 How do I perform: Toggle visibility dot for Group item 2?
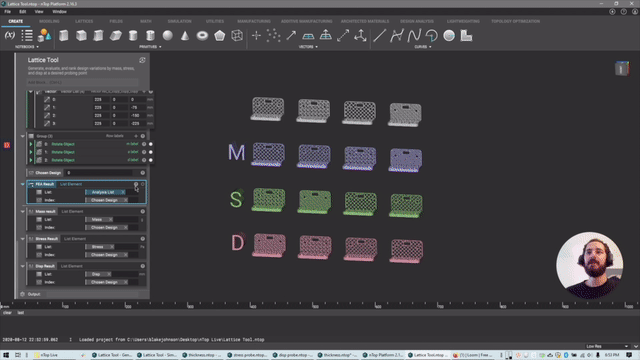[151, 160]
